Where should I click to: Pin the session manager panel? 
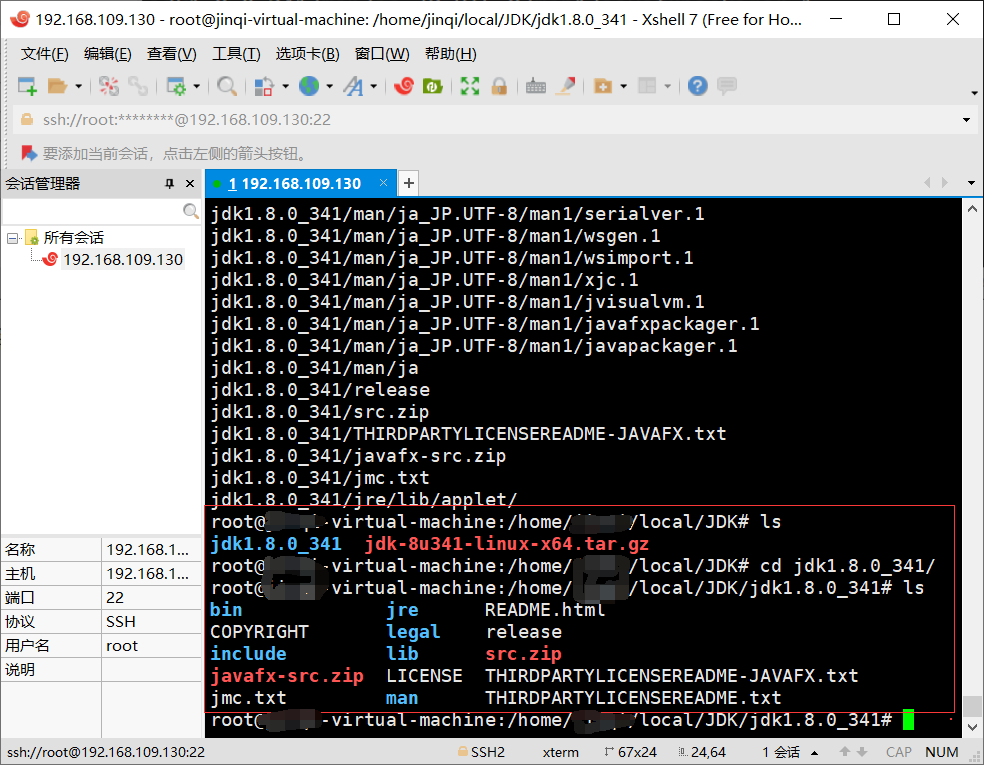click(169, 183)
